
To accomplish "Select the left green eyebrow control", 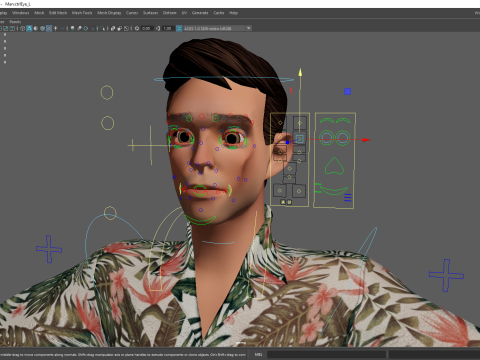I will pos(327,120).
